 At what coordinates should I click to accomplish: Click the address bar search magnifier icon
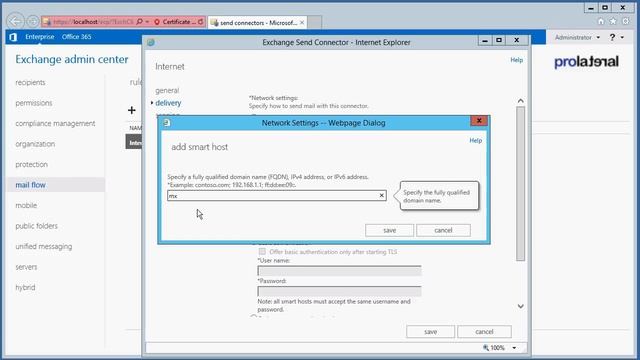click(140, 22)
